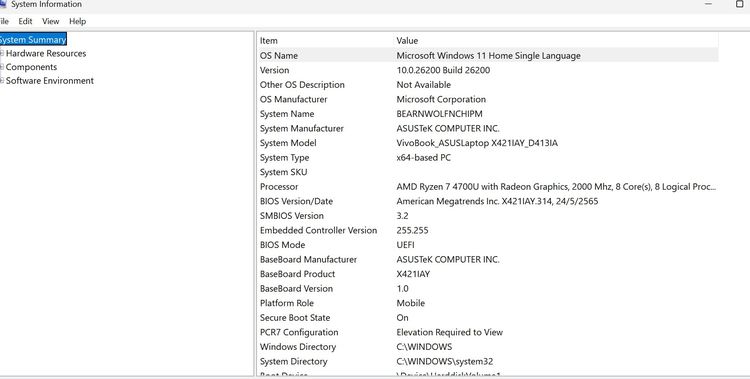The image size is (750, 379).
Task: Click the BEARNWOLFNCHIPM value
Action: (x=440, y=114)
